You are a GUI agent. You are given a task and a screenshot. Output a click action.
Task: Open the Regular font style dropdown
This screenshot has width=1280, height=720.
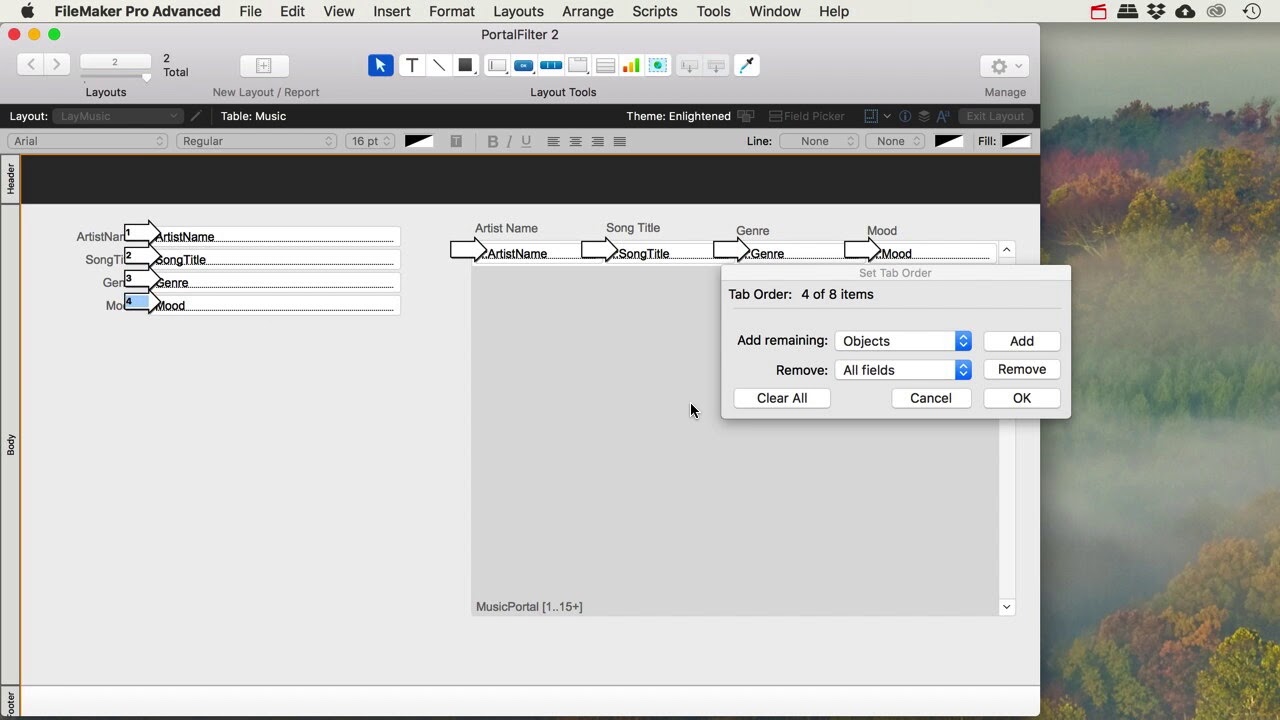(257, 141)
